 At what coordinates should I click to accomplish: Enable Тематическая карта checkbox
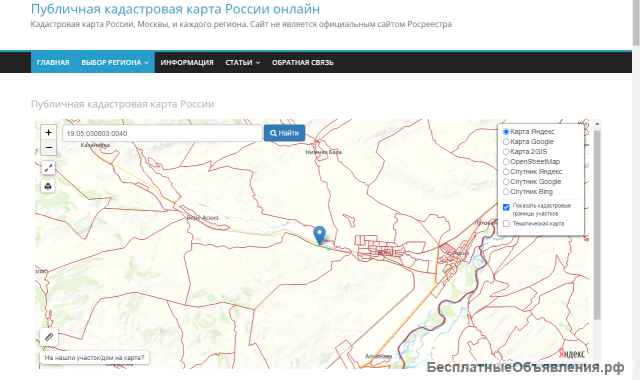click(x=507, y=224)
